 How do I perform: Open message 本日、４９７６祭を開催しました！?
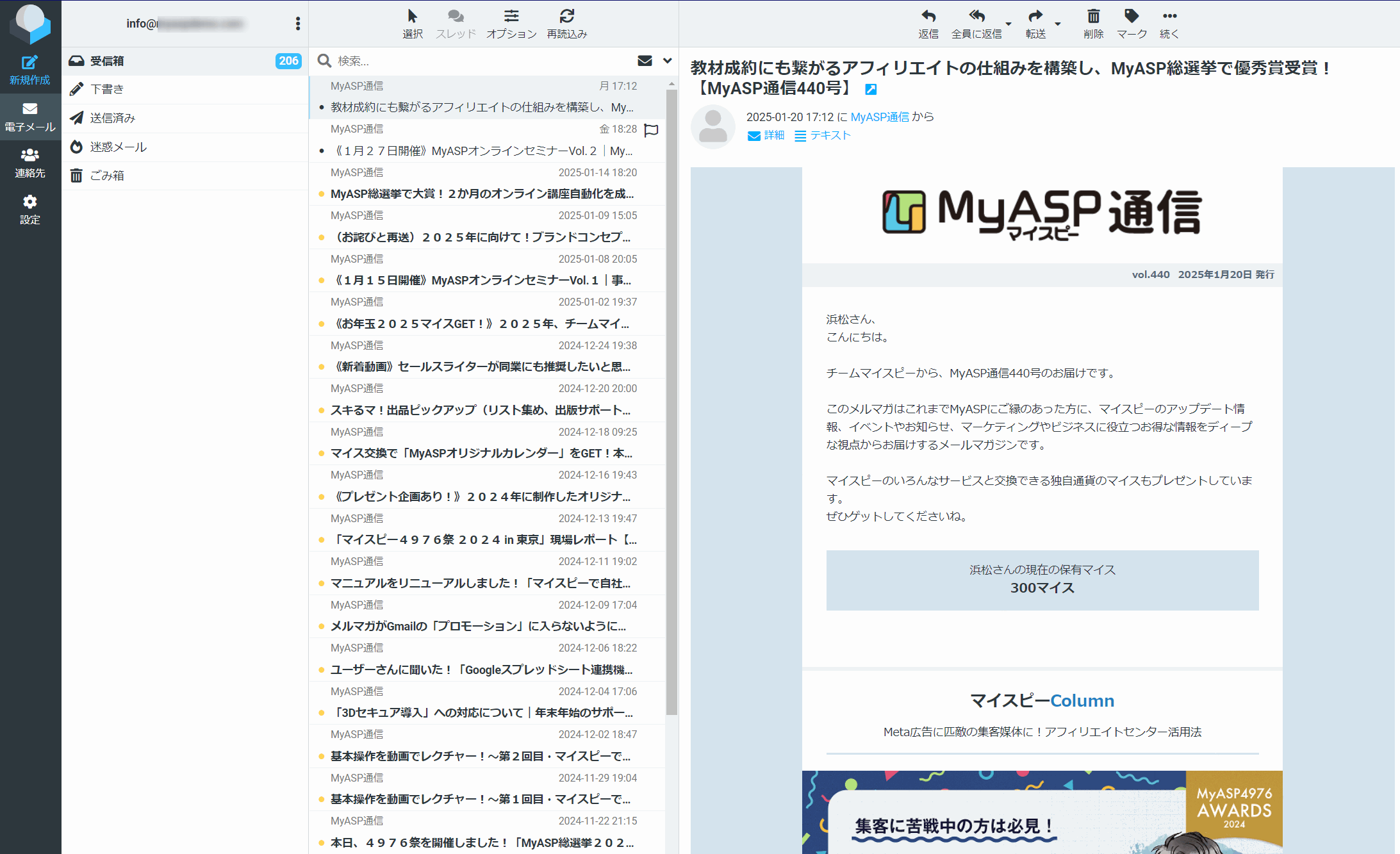[487, 832]
